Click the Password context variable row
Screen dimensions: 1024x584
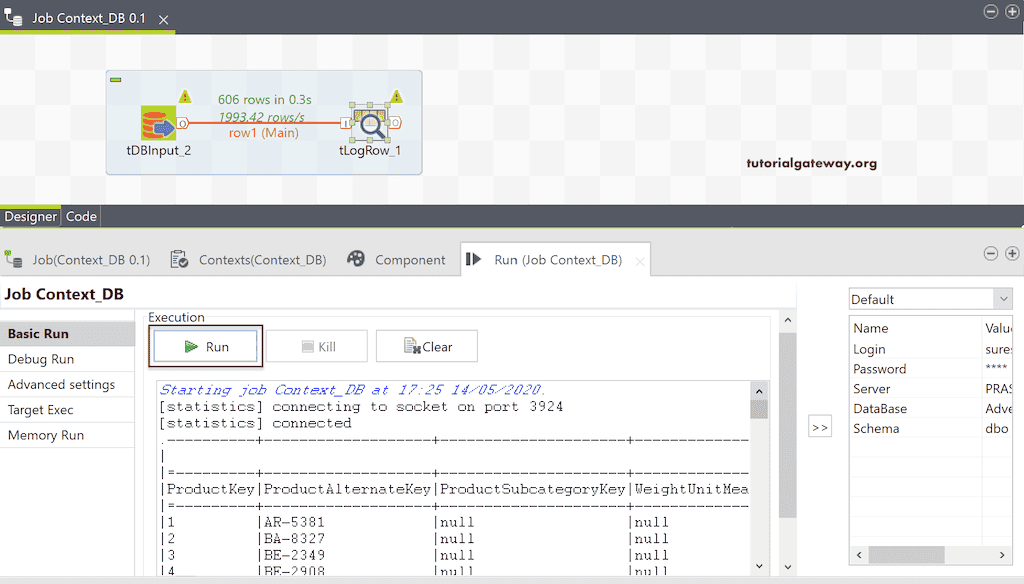point(931,369)
